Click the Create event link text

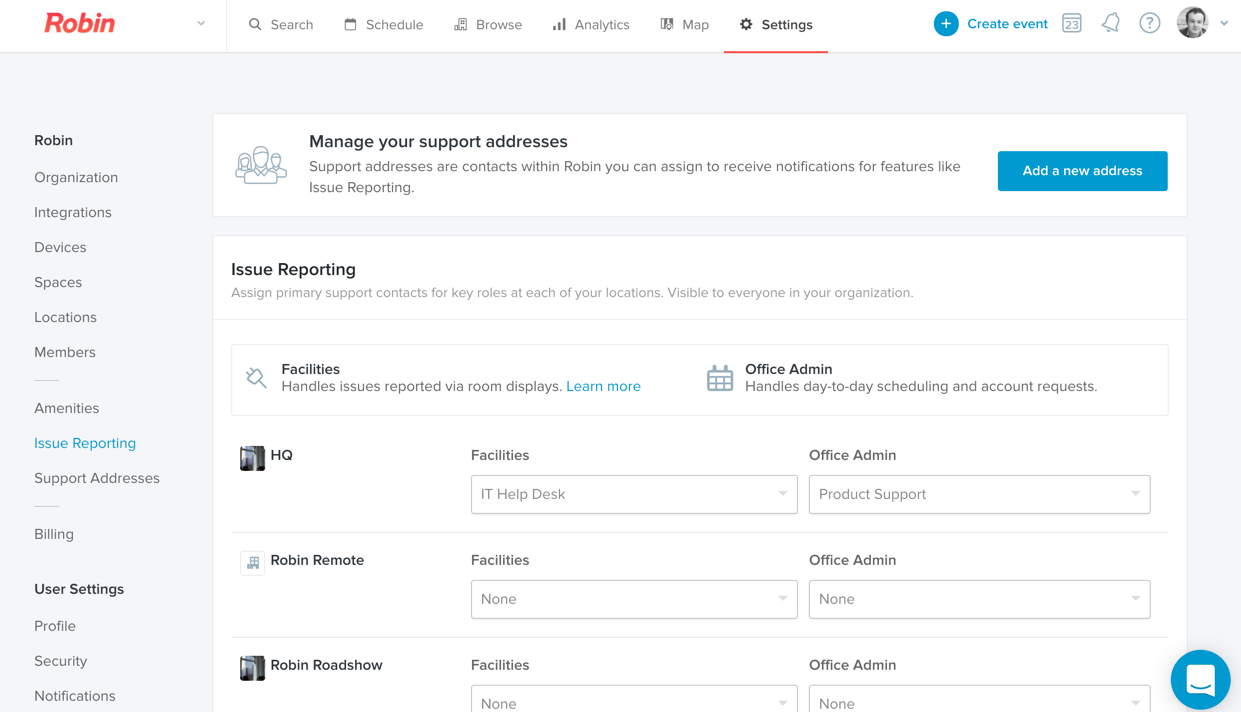[1007, 24]
